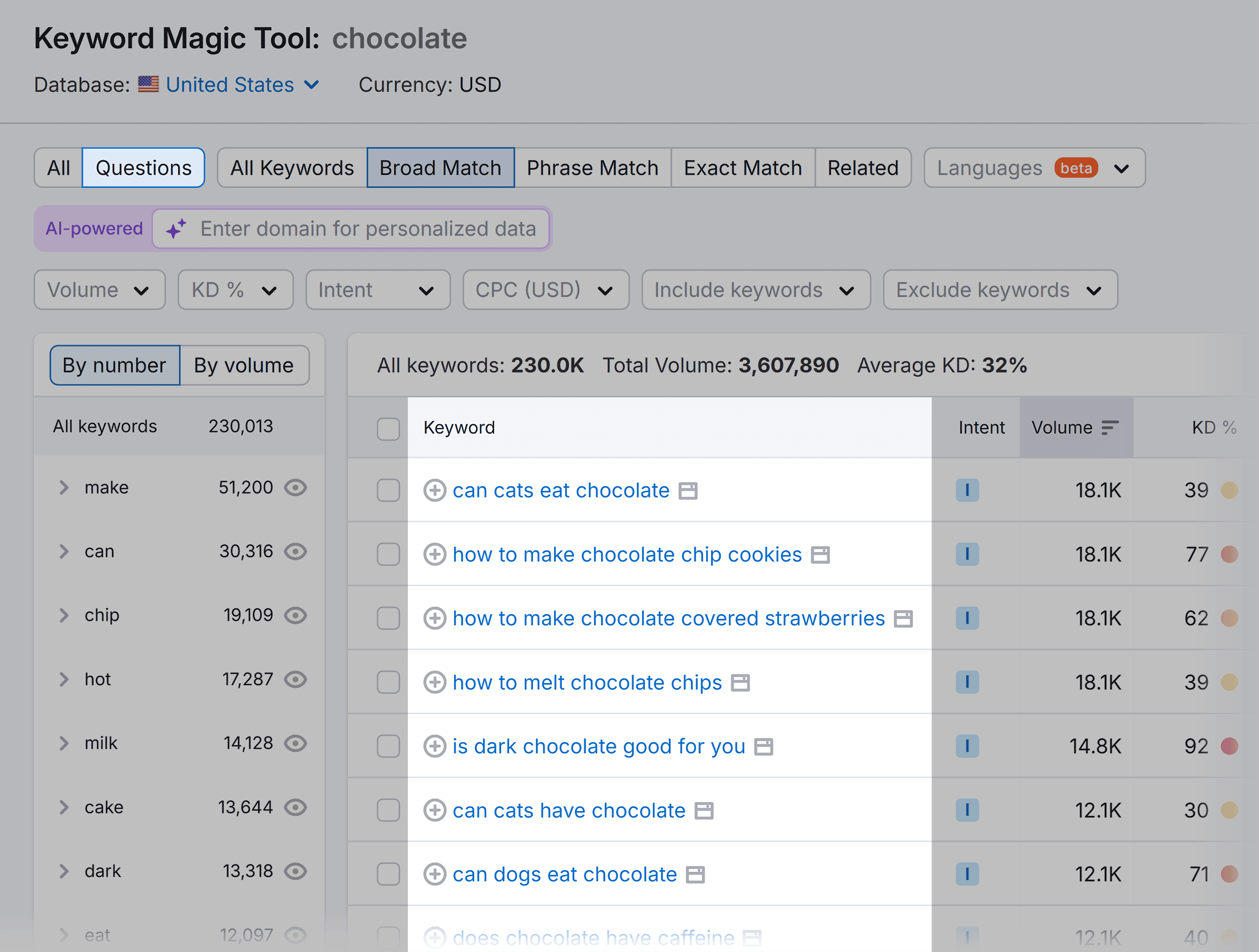This screenshot has width=1259, height=952.
Task: Add 'is dark chocolate good for you' plus icon
Action: pyautogui.click(x=435, y=746)
